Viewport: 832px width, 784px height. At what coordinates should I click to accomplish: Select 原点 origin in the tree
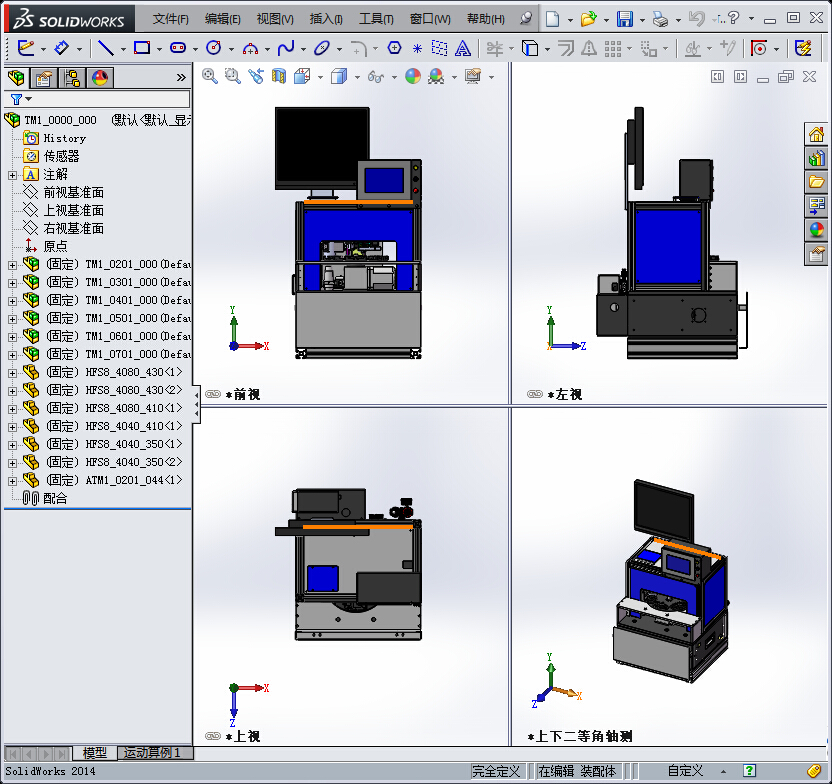click(55, 246)
